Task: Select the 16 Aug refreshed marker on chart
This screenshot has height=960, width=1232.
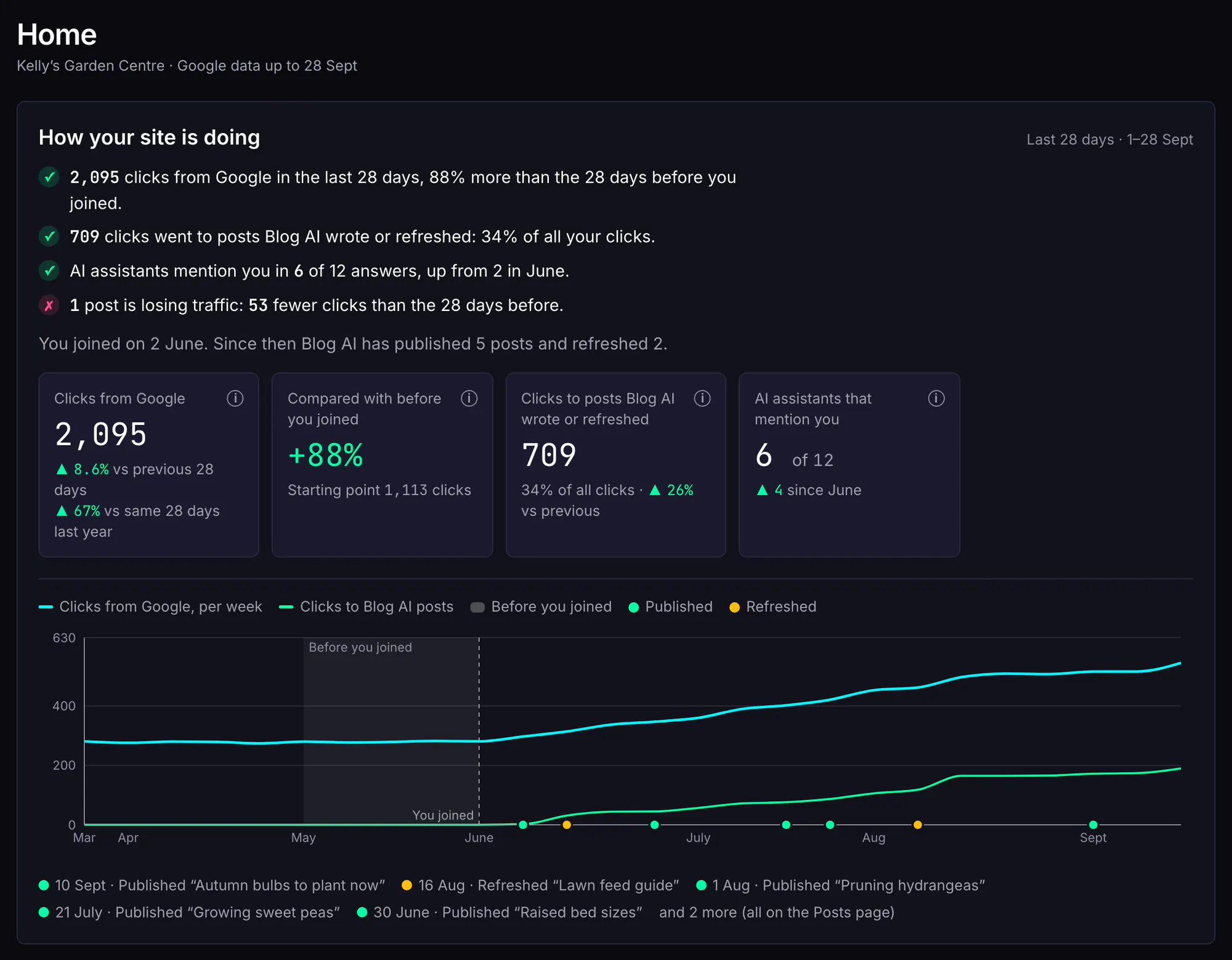Action: pos(917,825)
